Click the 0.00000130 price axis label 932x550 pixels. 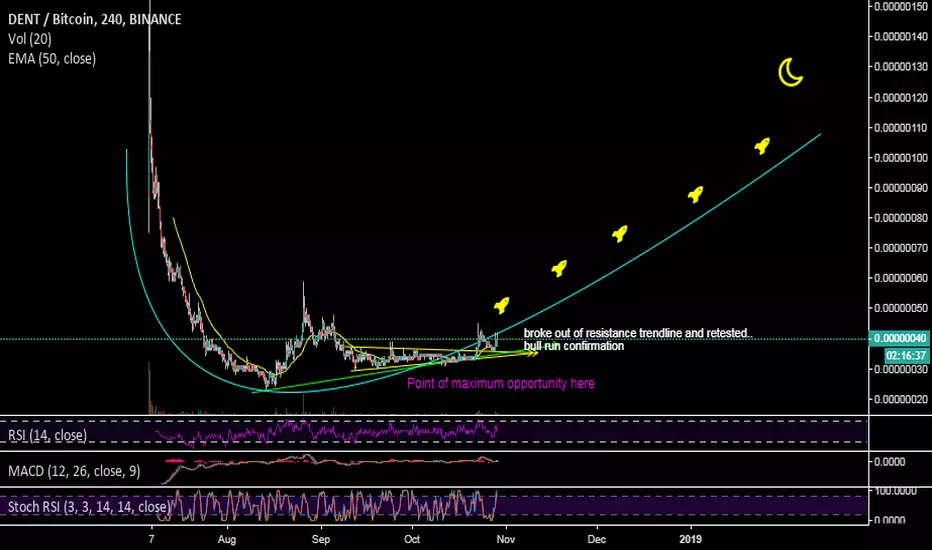click(901, 67)
